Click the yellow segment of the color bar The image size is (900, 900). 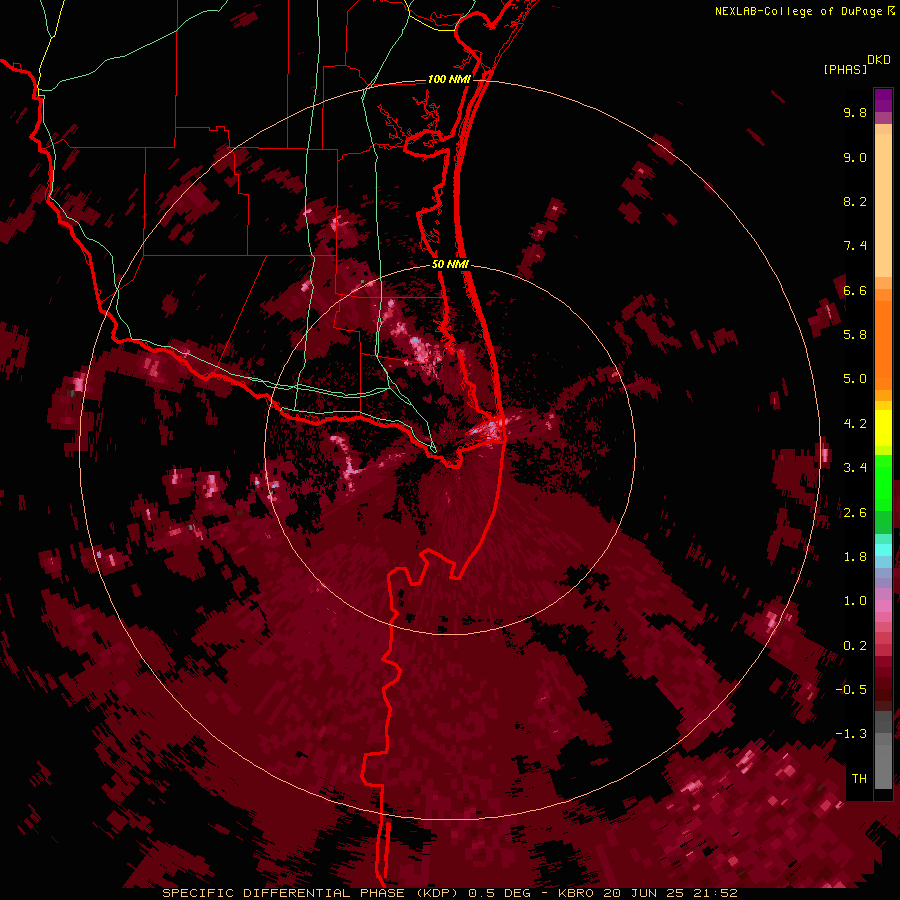coord(883,427)
